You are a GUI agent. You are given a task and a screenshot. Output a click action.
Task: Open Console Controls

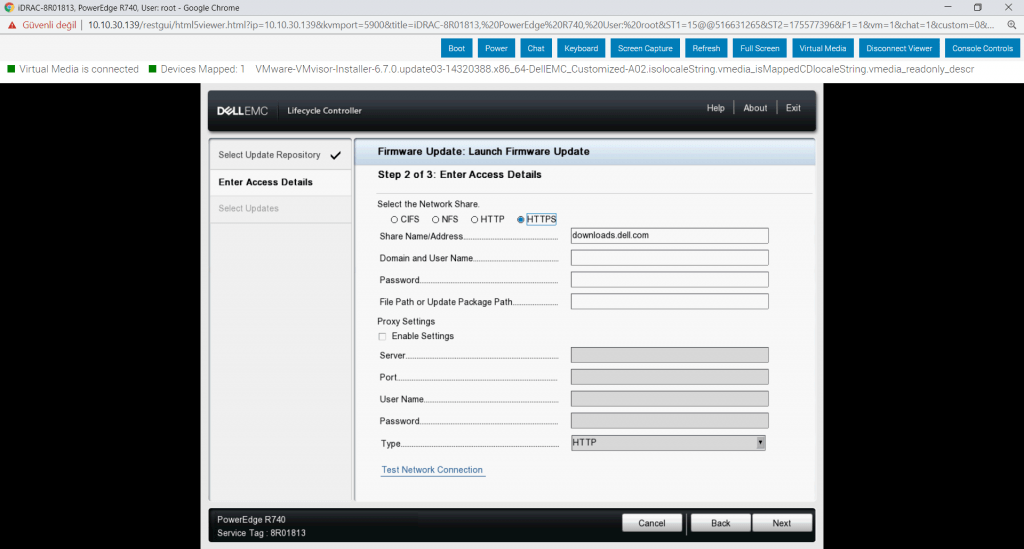[982, 48]
